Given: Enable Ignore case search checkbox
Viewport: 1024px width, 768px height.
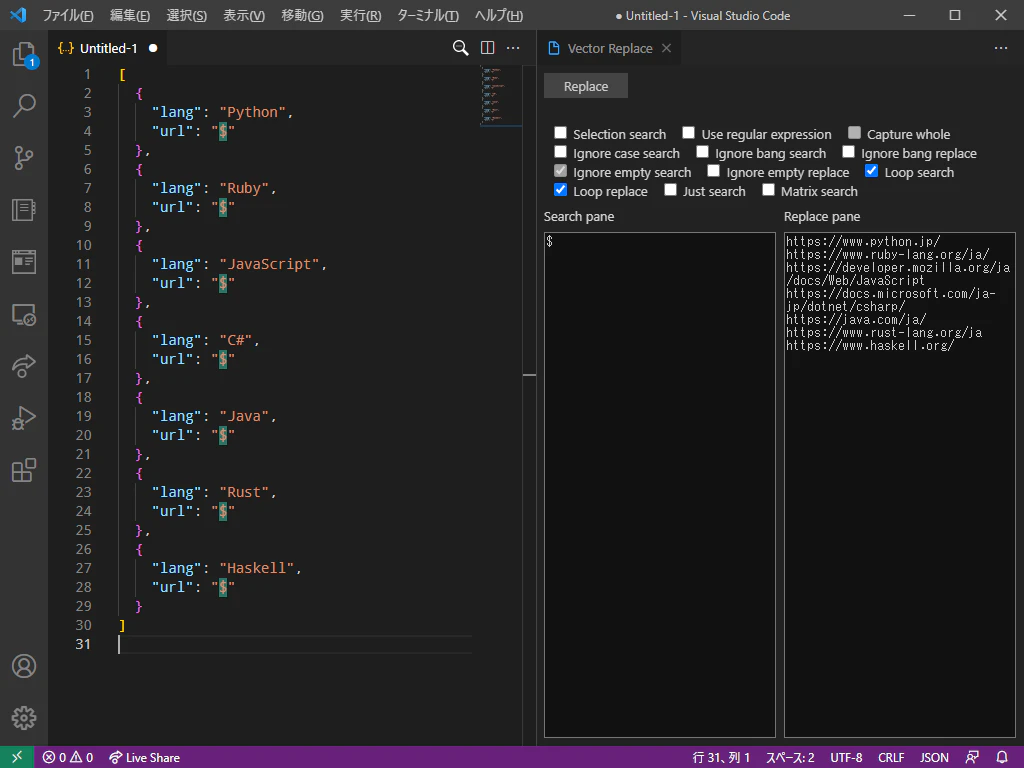Looking at the screenshot, I should click(x=560, y=152).
